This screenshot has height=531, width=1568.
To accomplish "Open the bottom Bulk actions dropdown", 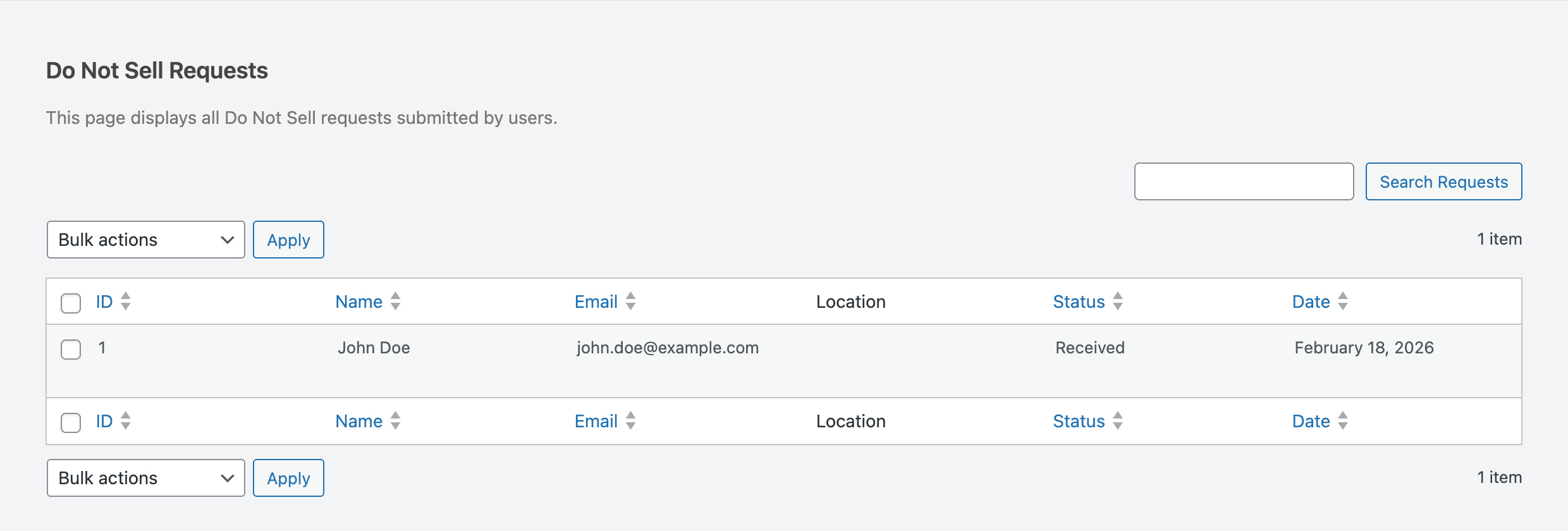I will click(x=145, y=478).
